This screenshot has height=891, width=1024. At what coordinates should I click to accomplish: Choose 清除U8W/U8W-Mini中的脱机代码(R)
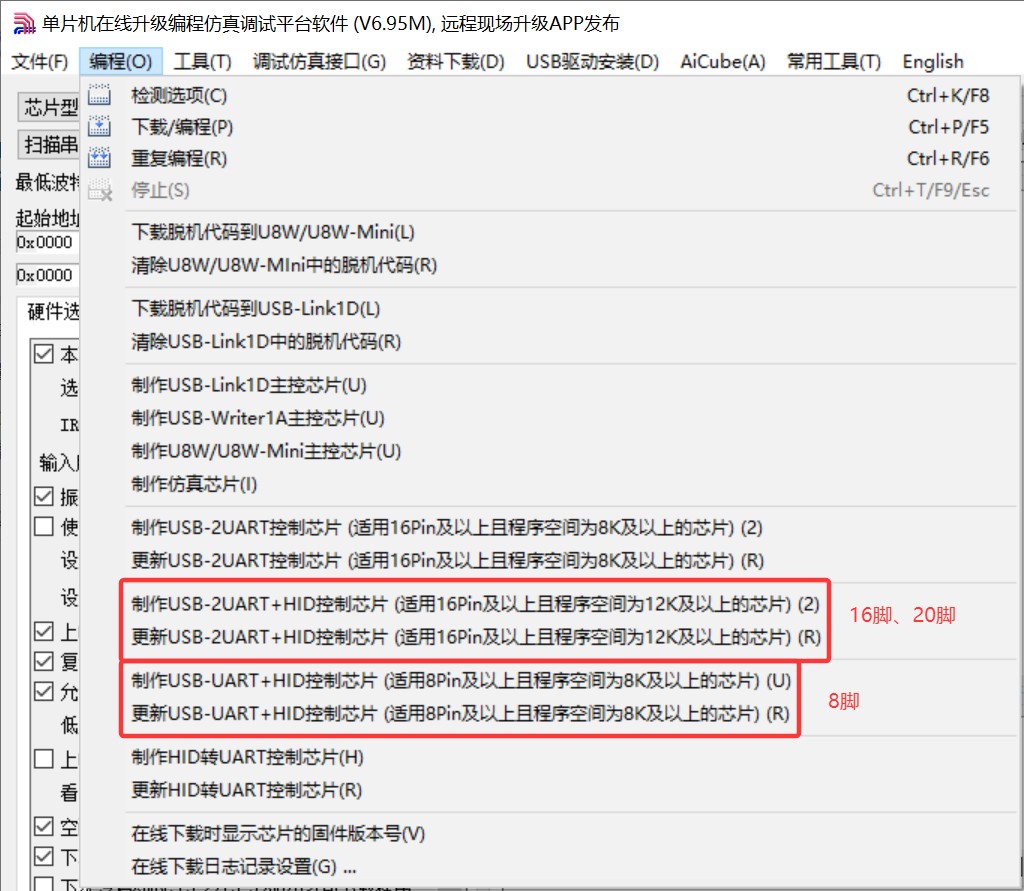click(550, 265)
